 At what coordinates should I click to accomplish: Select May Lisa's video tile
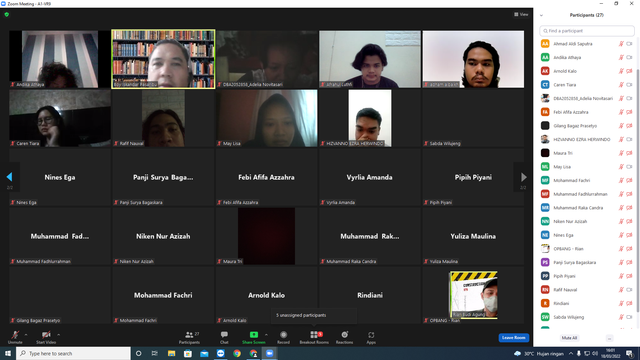pyautogui.click(x=267, y=118)
